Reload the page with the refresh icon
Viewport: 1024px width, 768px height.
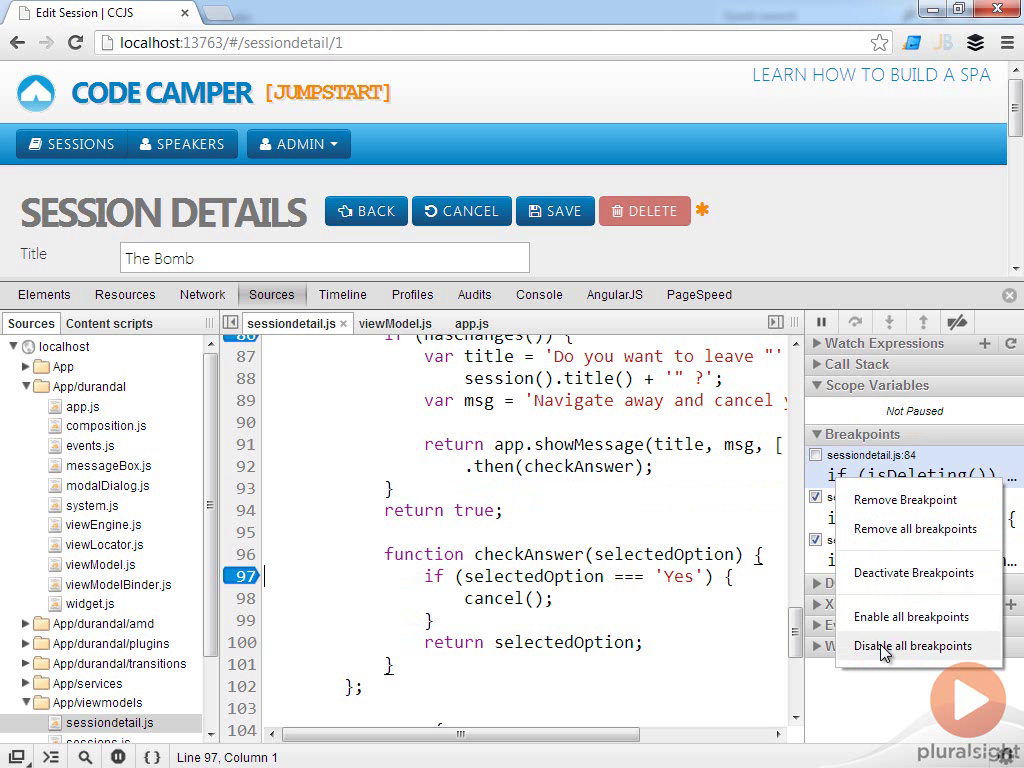pos(76,43)
